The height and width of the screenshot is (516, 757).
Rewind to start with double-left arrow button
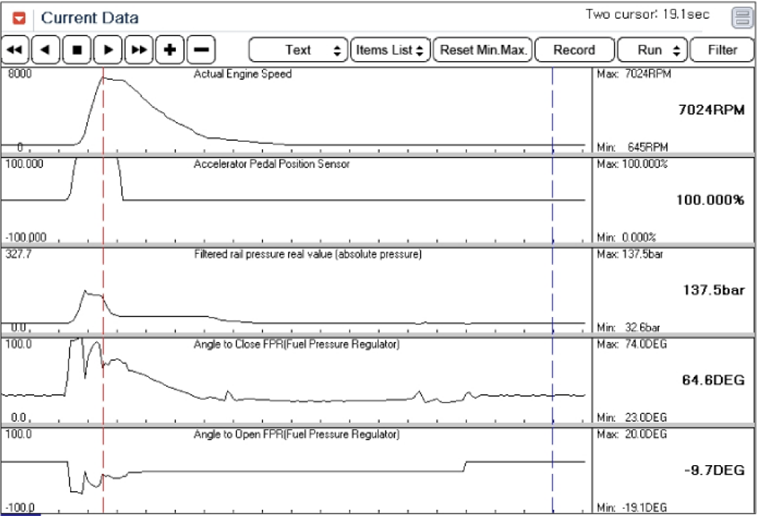(x=15, y=50)
